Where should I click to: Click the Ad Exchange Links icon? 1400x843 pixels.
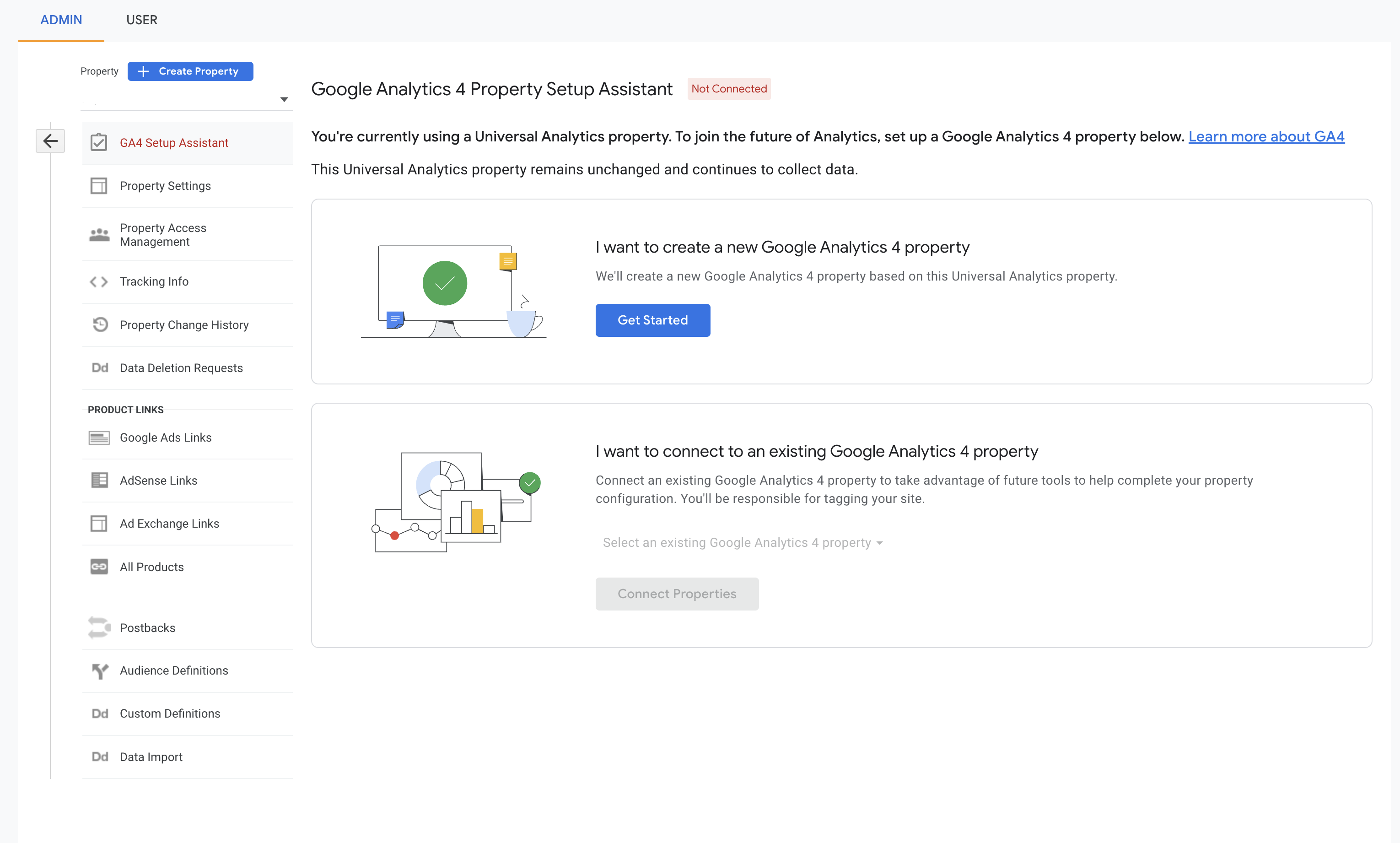99,523
